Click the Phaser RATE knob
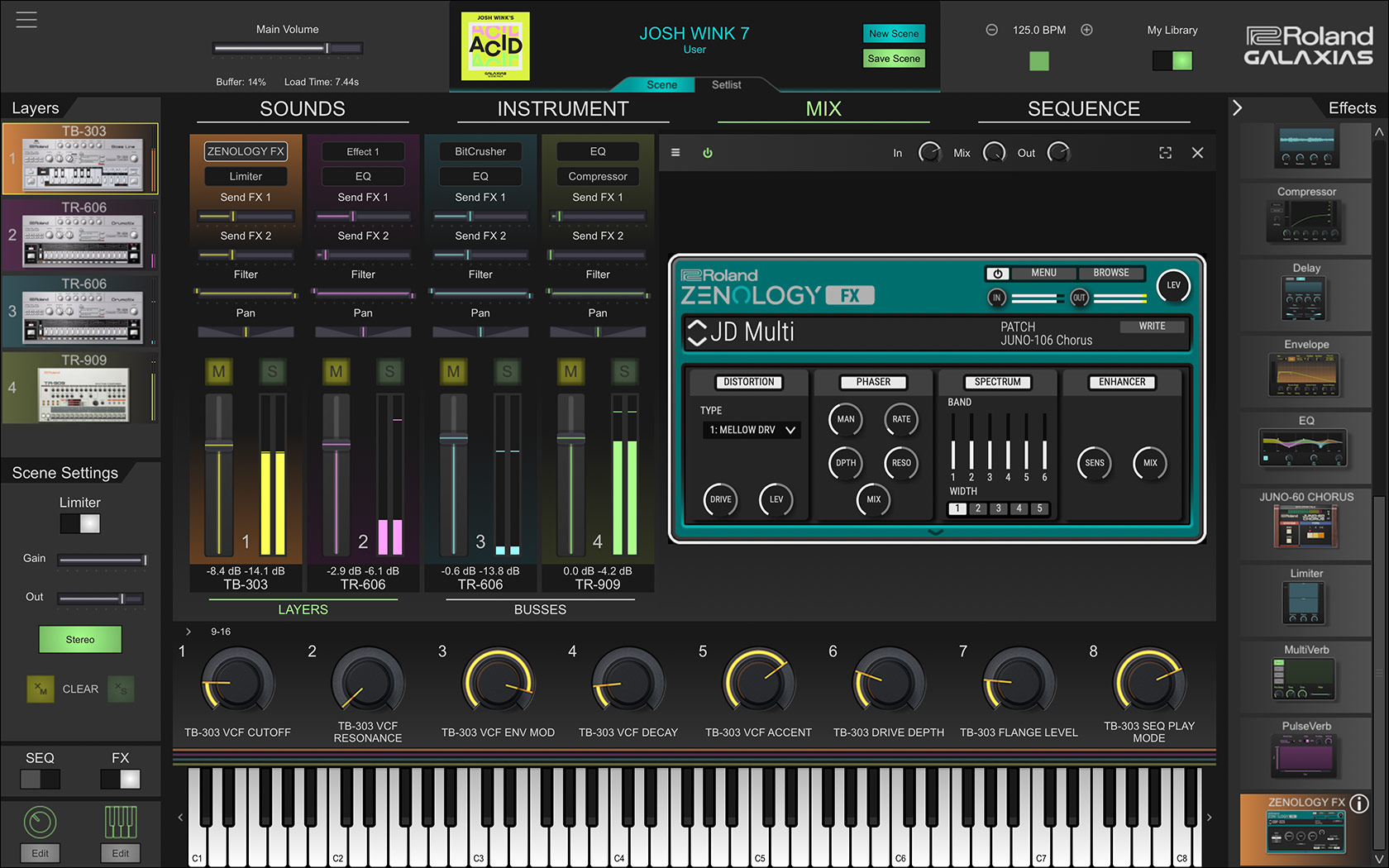The height and width of the screenshot is (868, 1389). (x=901, y=419)
